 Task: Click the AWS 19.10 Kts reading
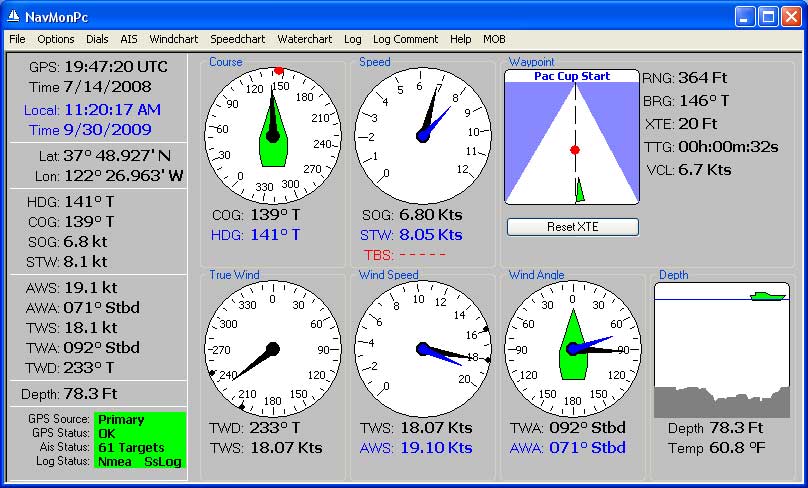pyautogui.click(x=416, y=448)
